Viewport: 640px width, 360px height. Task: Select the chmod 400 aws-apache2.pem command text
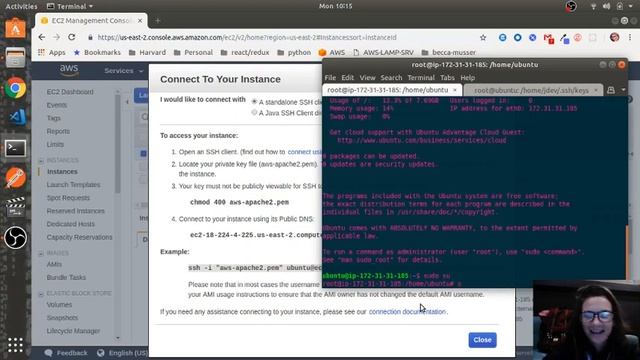(x=239, y=202)
